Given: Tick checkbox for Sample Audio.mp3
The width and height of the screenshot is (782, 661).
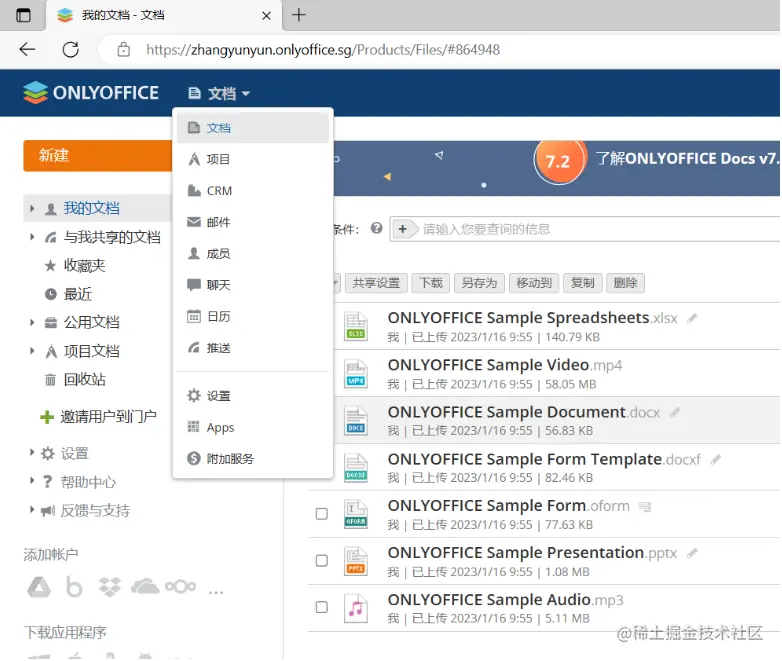Looking at the screenshot, I should point(322,607).
